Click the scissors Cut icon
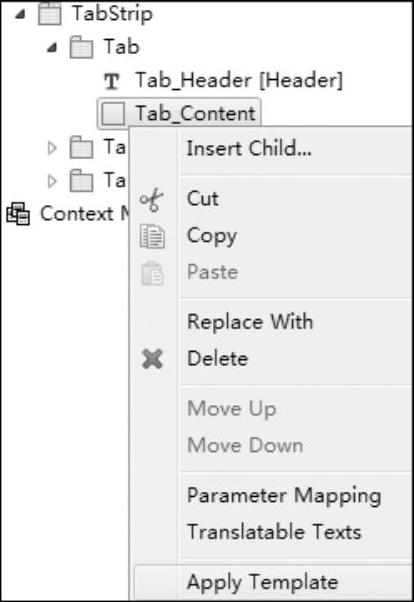The height and width of the screenshot is (602, 414). pos(152,199)
